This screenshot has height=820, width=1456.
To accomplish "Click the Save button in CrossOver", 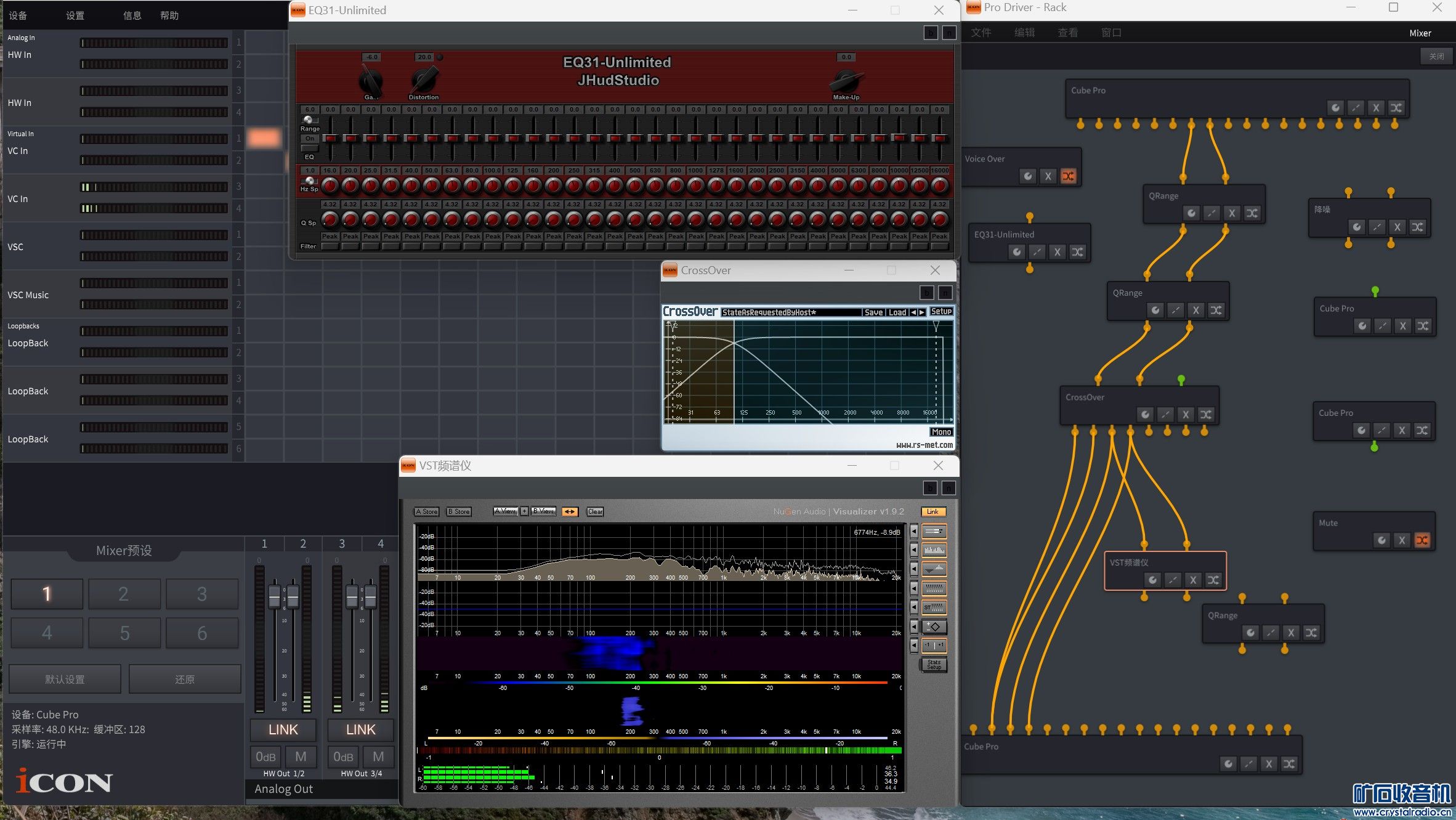I will tap(873, 312).
